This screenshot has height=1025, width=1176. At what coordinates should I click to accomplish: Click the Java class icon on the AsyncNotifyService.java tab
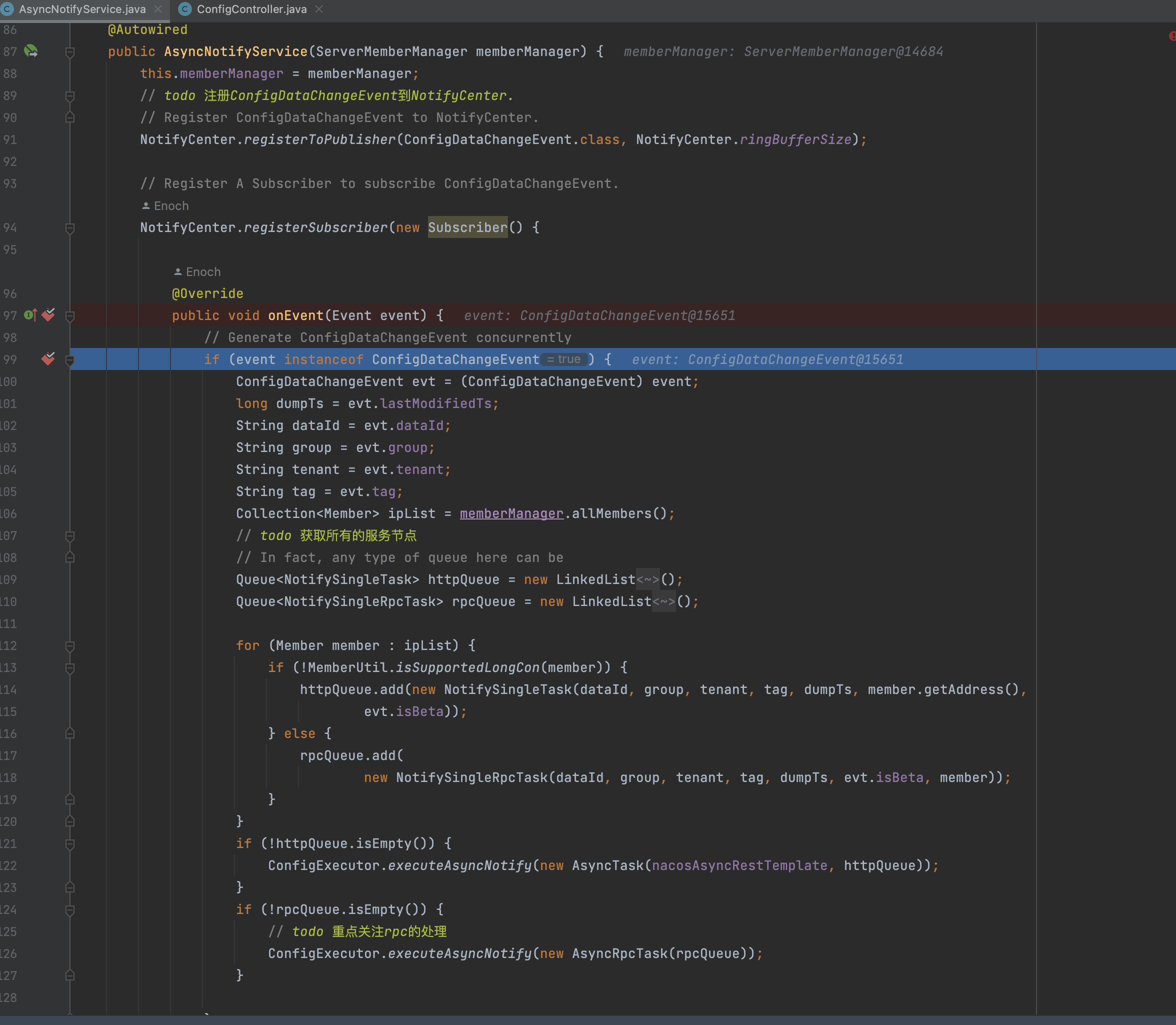(7, 9)
